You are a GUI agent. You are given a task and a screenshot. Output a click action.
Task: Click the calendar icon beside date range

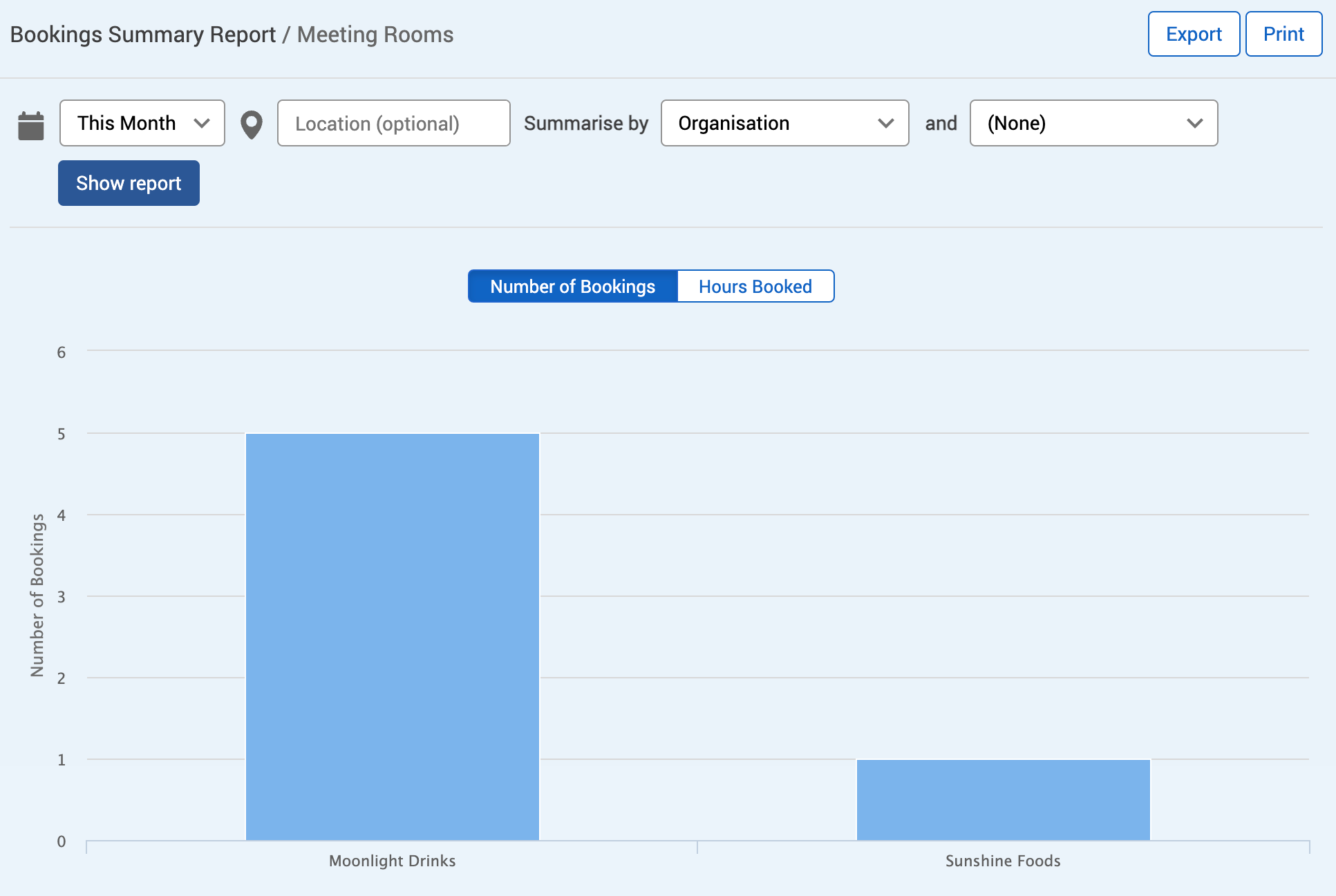(30, 125)
